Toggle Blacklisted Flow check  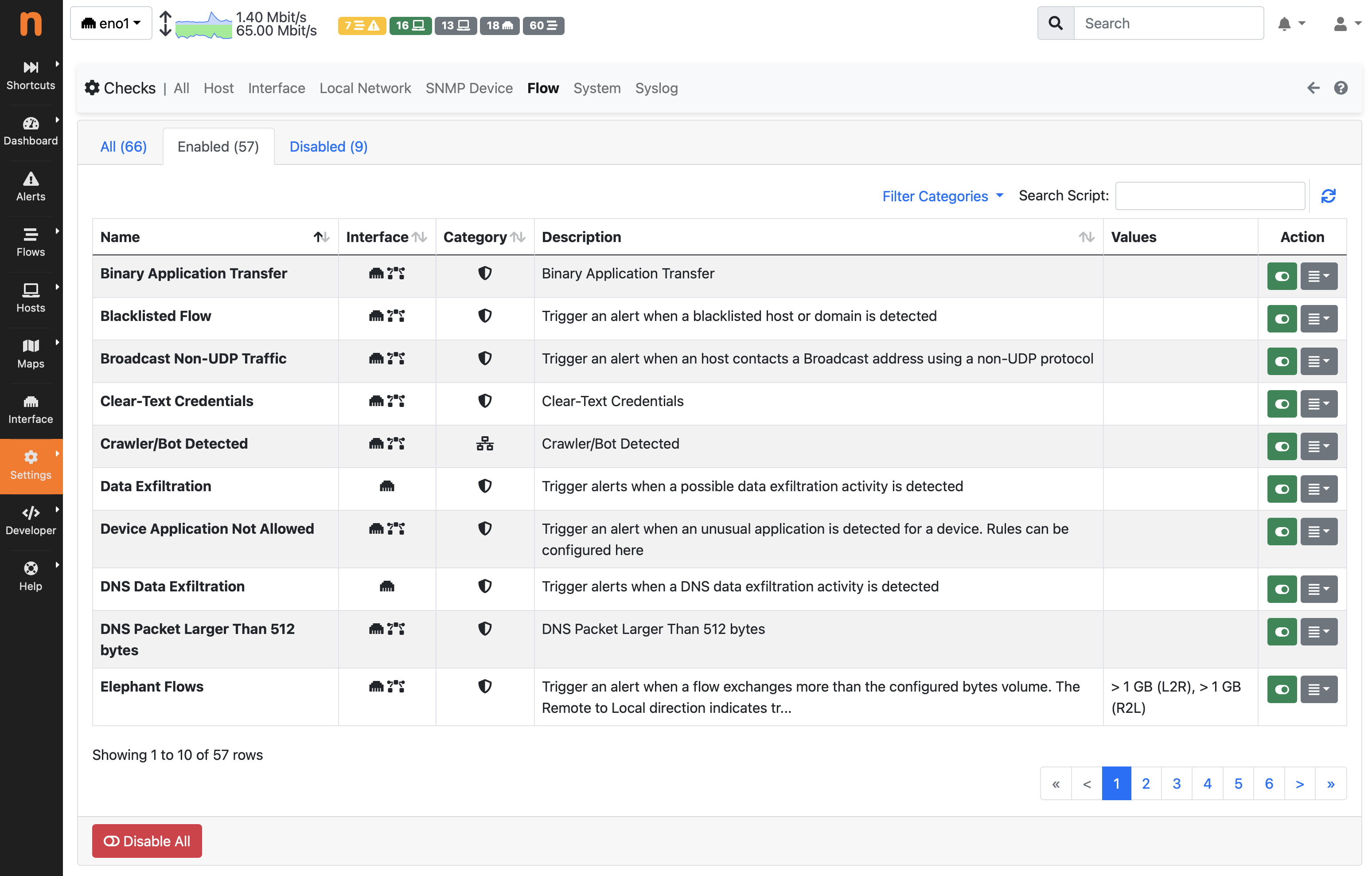[1282, 319]
